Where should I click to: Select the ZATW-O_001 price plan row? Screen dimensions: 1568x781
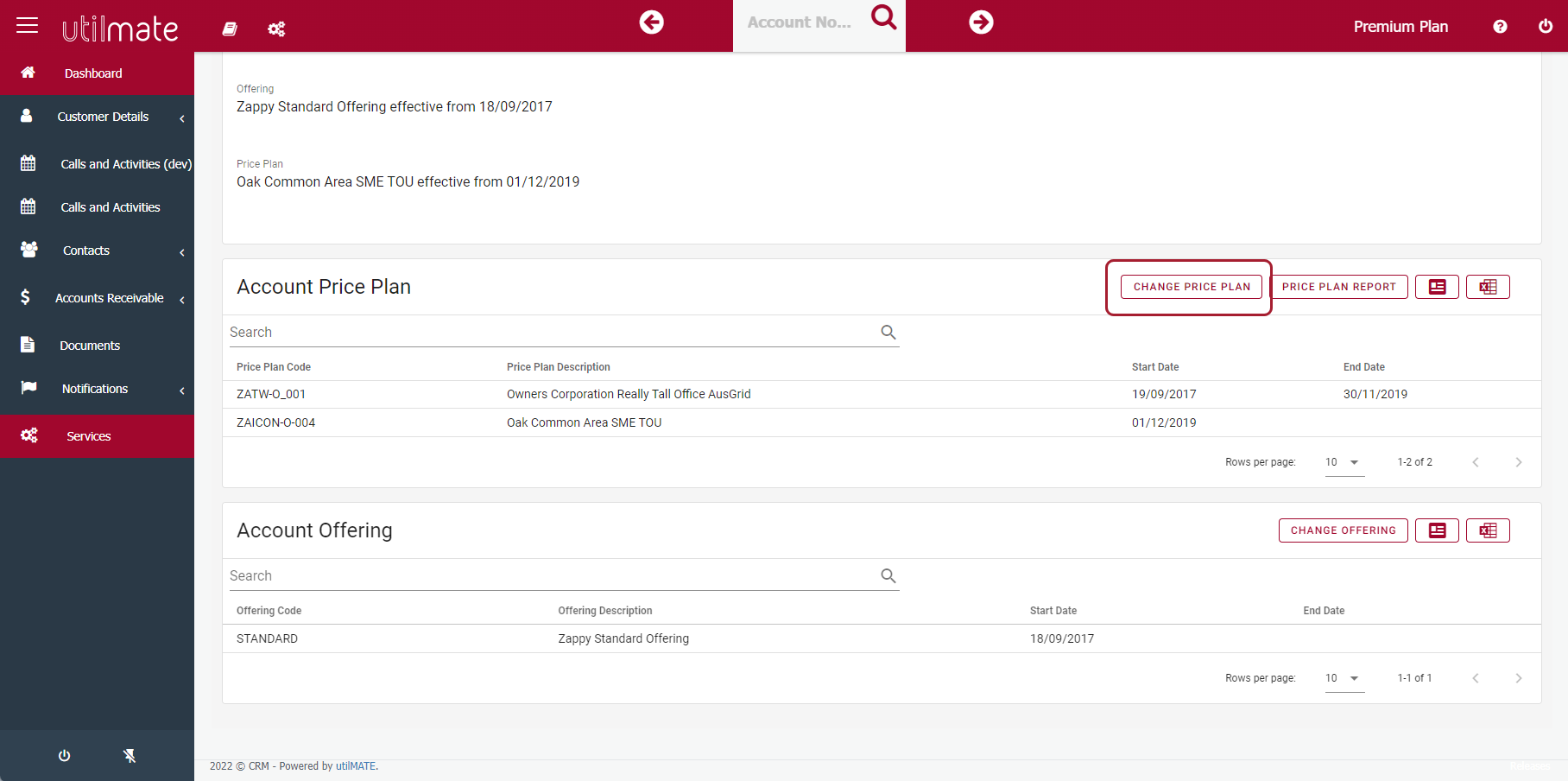[882, 395]
